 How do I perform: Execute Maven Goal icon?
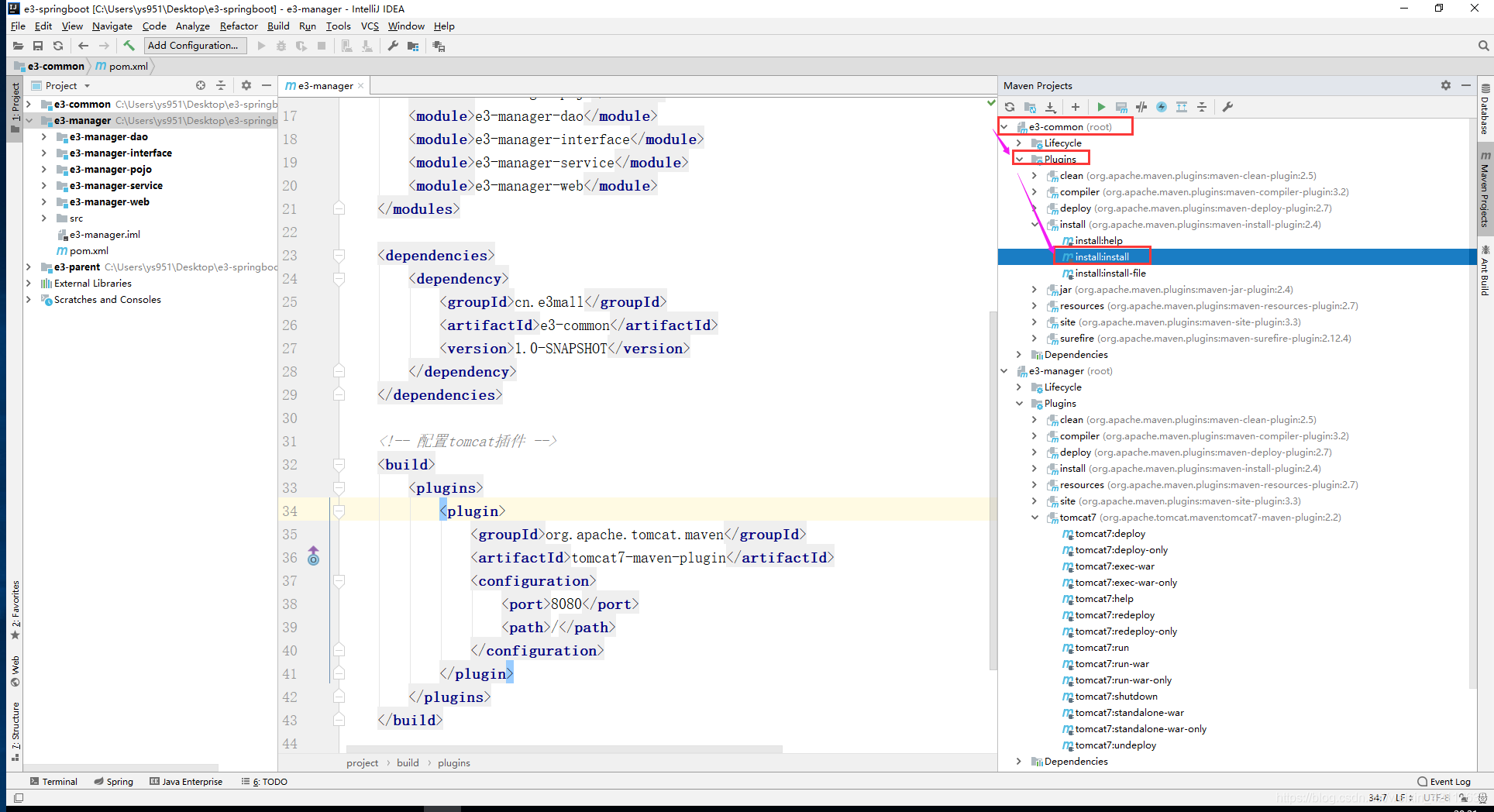coord(1121,107)
